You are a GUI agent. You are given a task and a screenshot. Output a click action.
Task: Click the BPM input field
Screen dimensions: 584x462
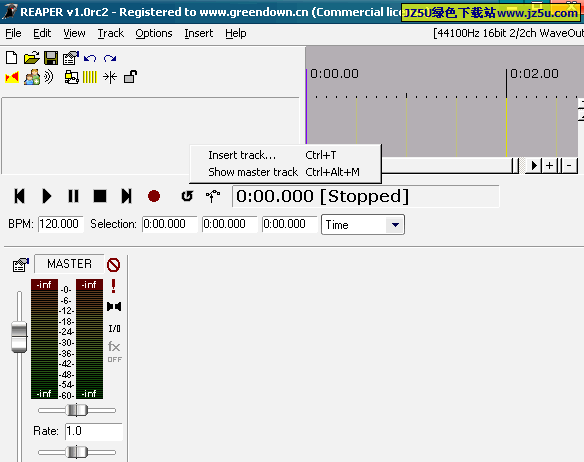pos(61,224)
